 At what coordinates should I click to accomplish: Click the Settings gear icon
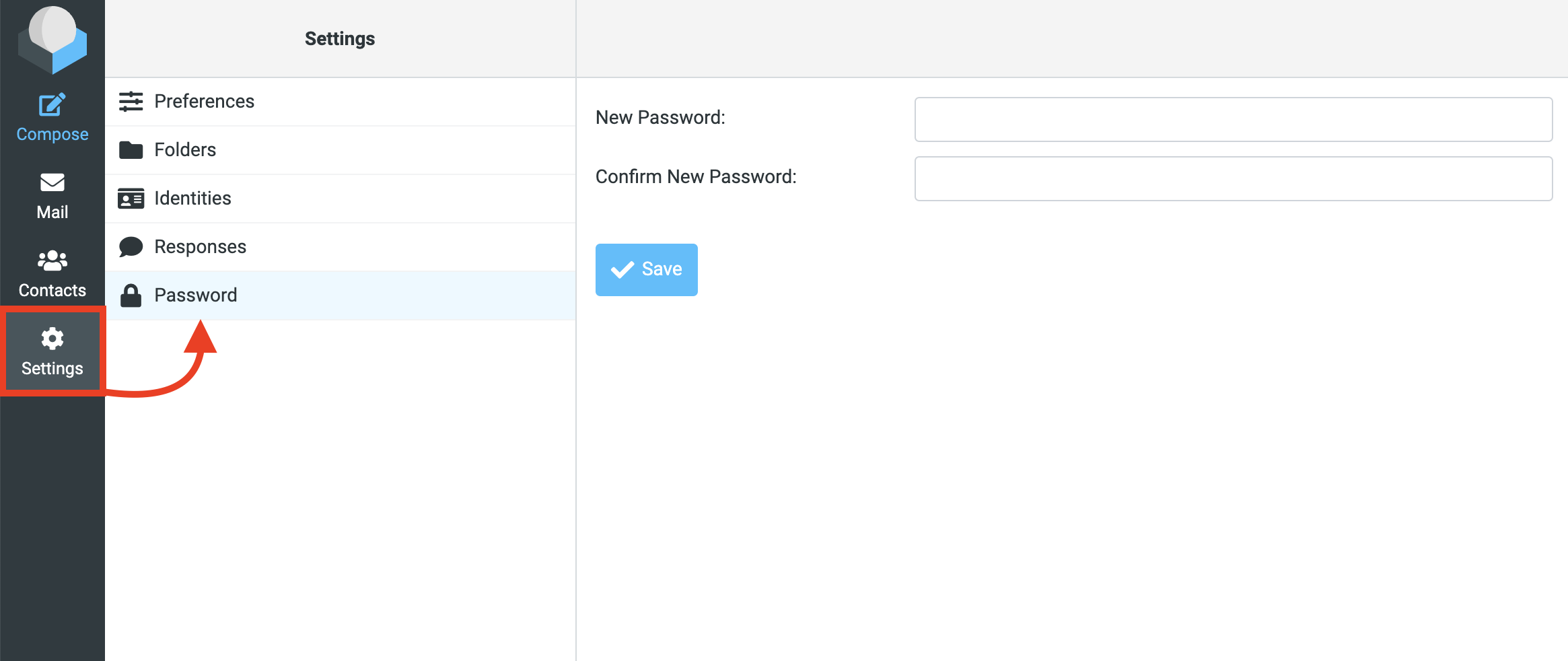coord(52,339)
